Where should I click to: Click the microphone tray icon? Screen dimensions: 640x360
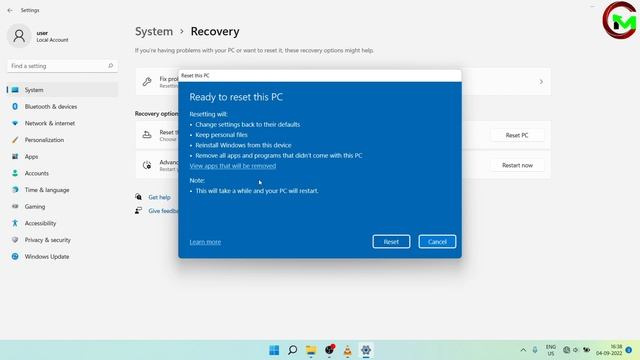click(x=535, y=350)
